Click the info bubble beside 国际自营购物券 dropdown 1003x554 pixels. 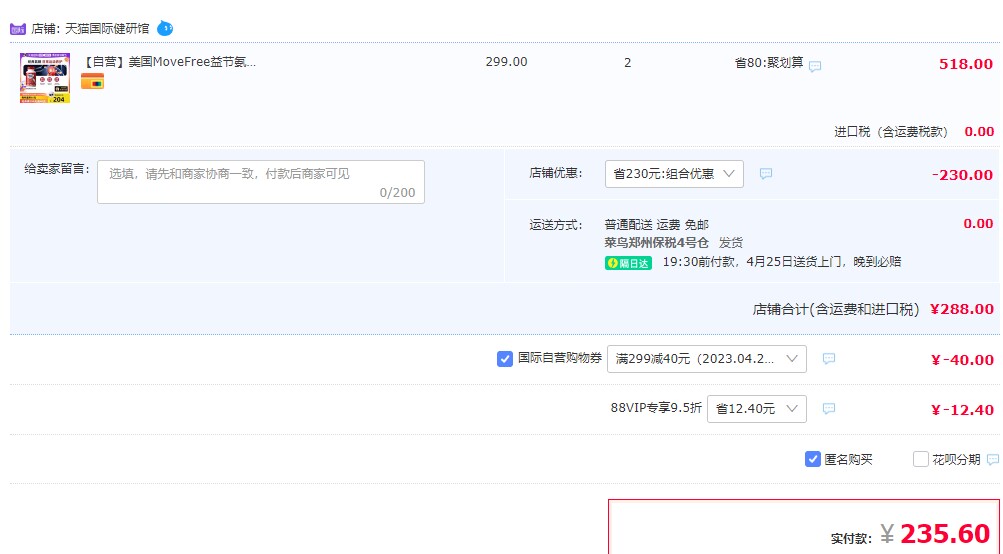(x=829, y=358)
